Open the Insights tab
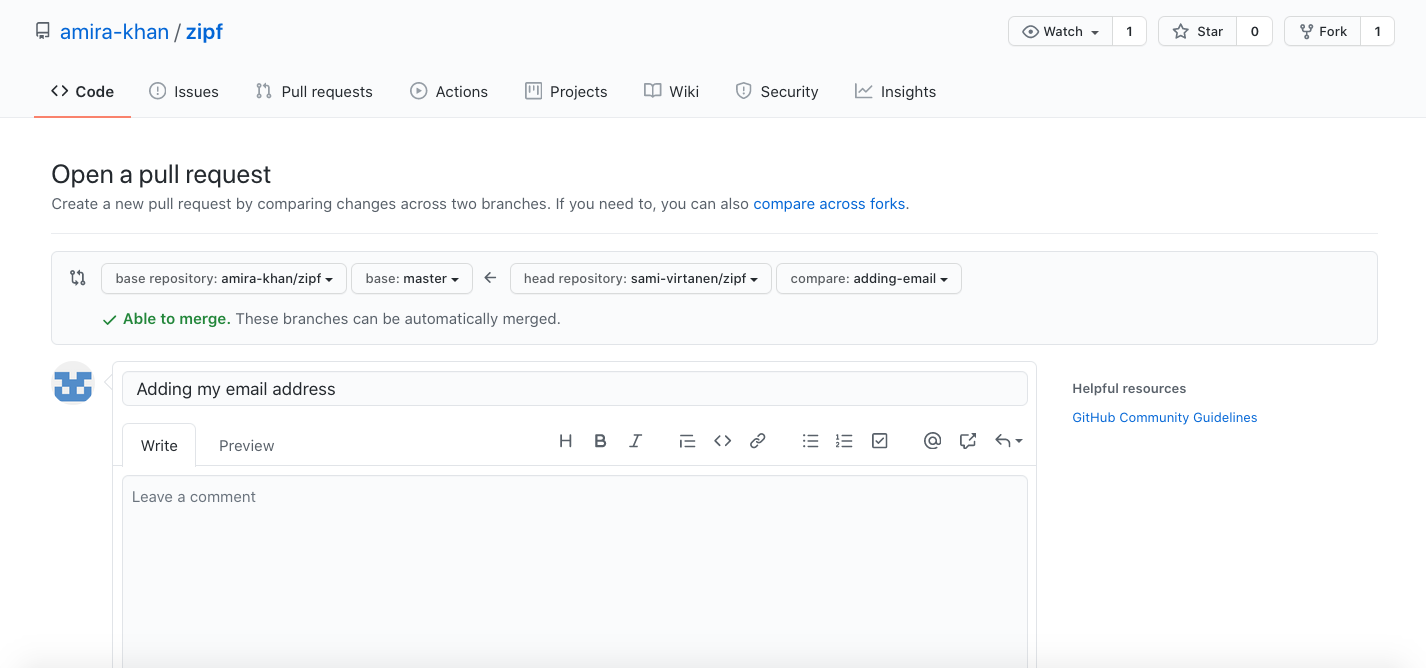1426x668 pixels. click(895, 91)
